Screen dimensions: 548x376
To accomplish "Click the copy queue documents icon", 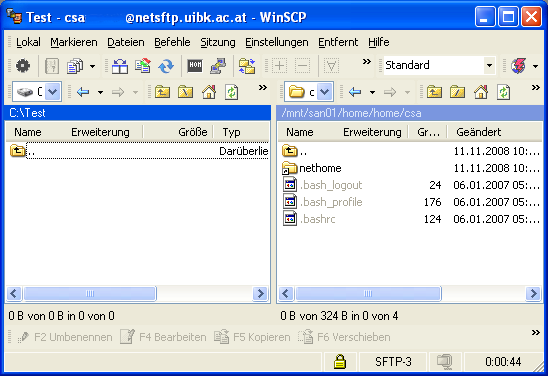I will 75,66.
